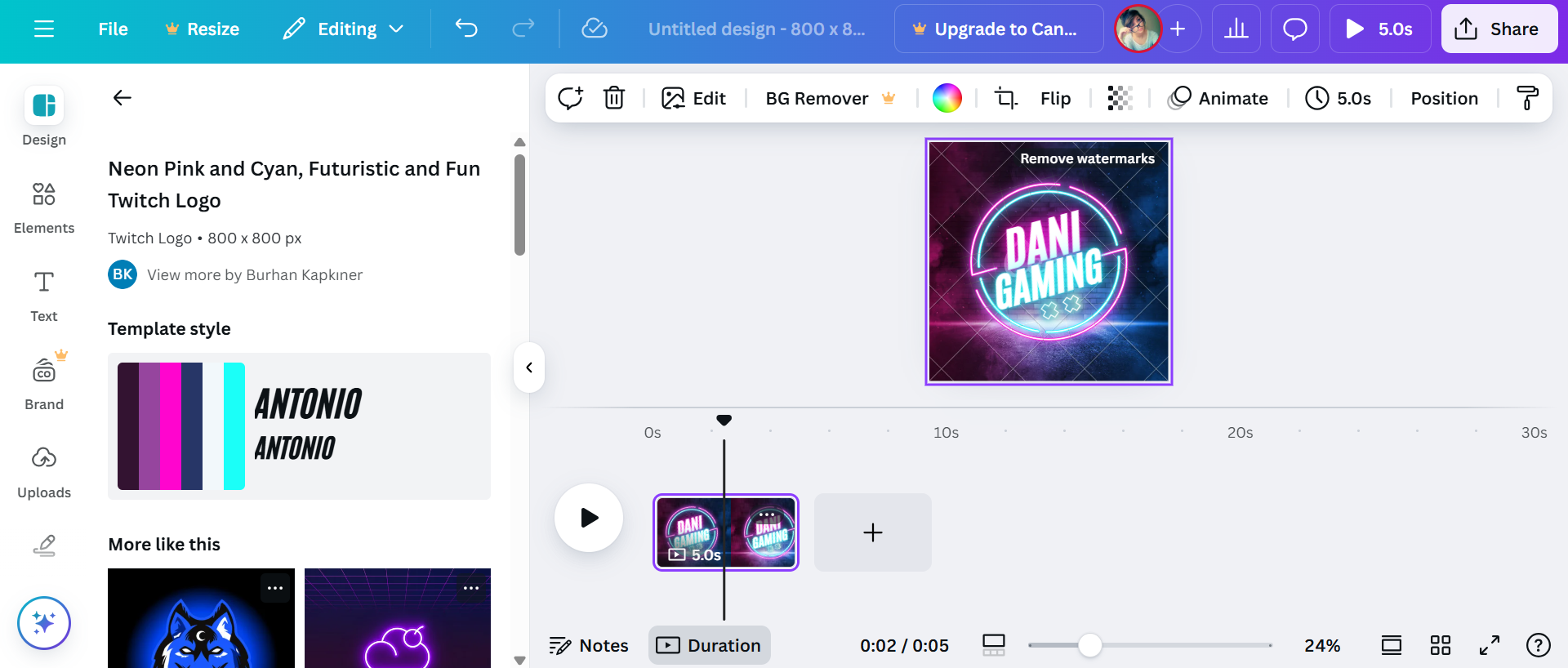1568x668 pixels.
Task: Click the Share button
Action: click(x=1499, y=29)
